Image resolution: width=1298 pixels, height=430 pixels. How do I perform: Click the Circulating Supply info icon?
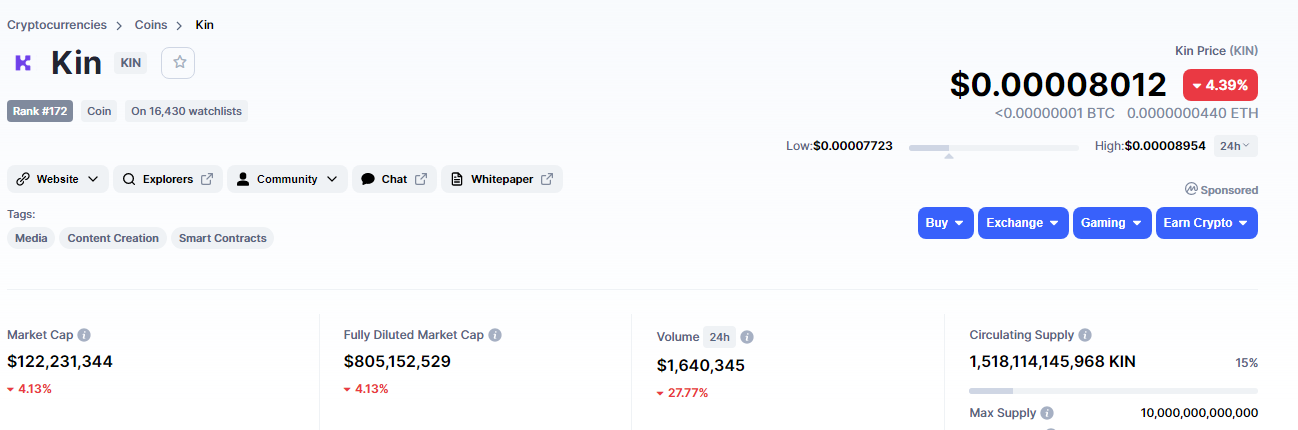click(1085, 335)
